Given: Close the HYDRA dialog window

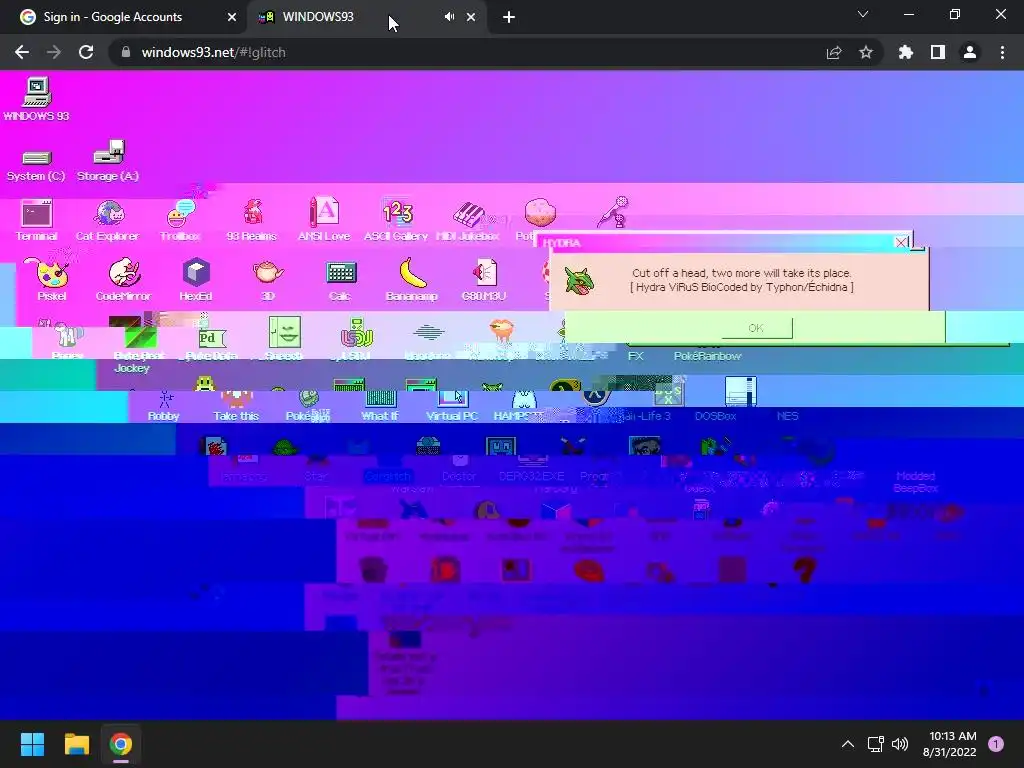Looking at the screenshot, I should tap(901, 242).
